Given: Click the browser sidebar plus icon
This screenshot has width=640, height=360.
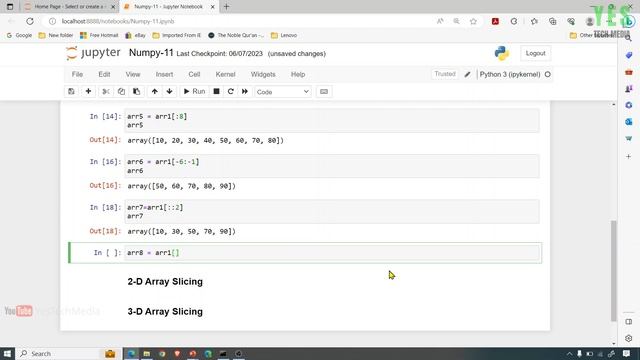Looking at the screenshot, I should [629, 156].
